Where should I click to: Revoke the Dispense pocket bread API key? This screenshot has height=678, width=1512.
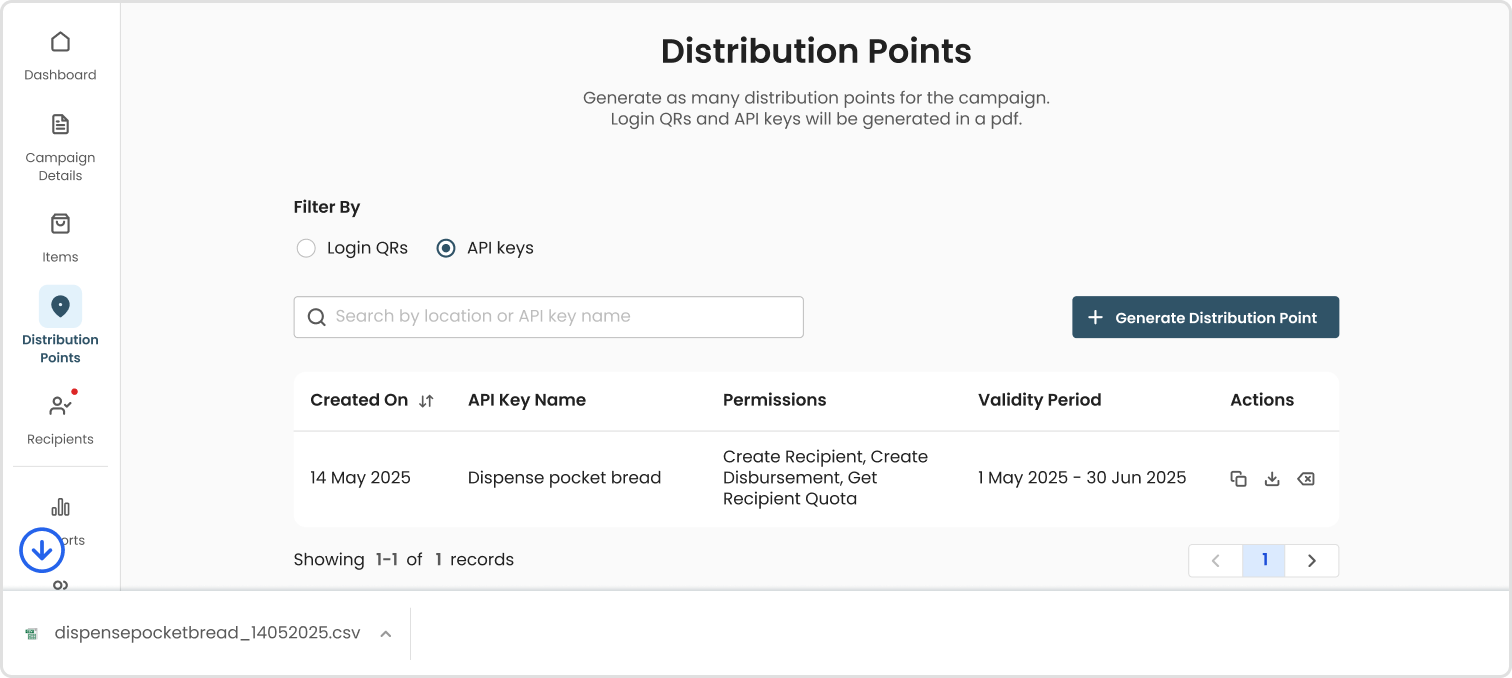coord(1305,479)
